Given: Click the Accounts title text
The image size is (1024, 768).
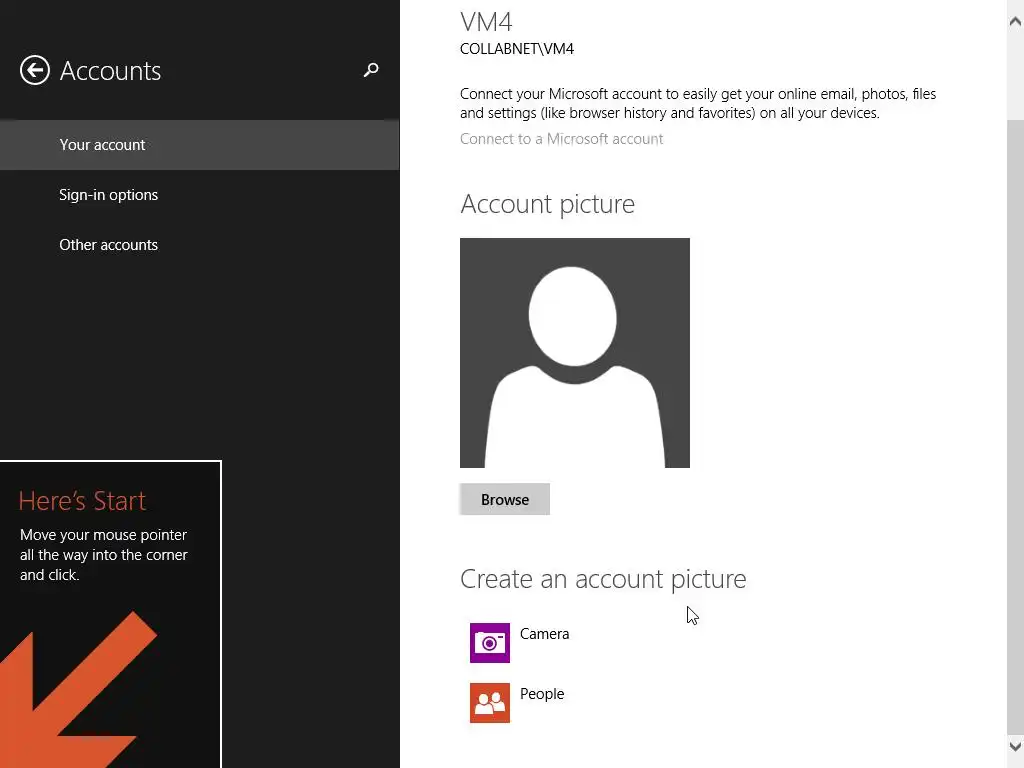Looking at the screenshot, I should (110, 71).
